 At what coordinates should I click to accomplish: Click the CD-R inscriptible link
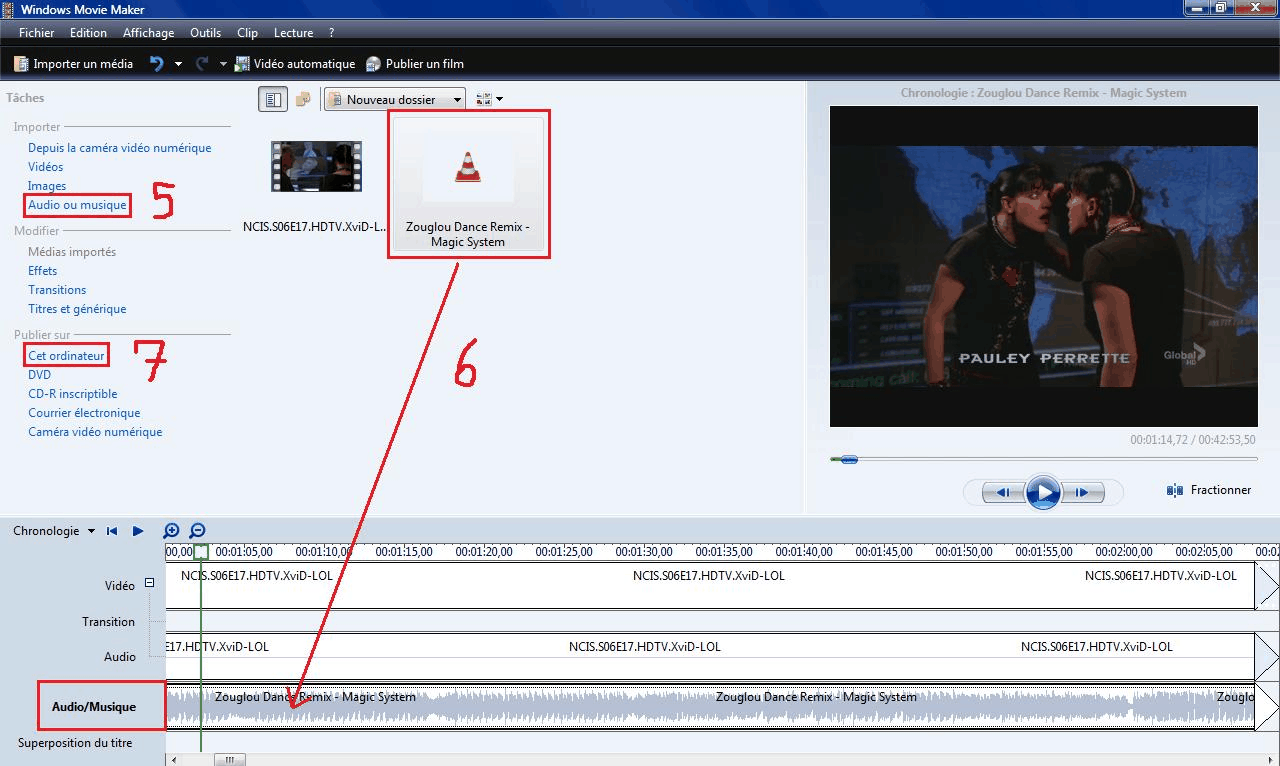click(73, 394)
